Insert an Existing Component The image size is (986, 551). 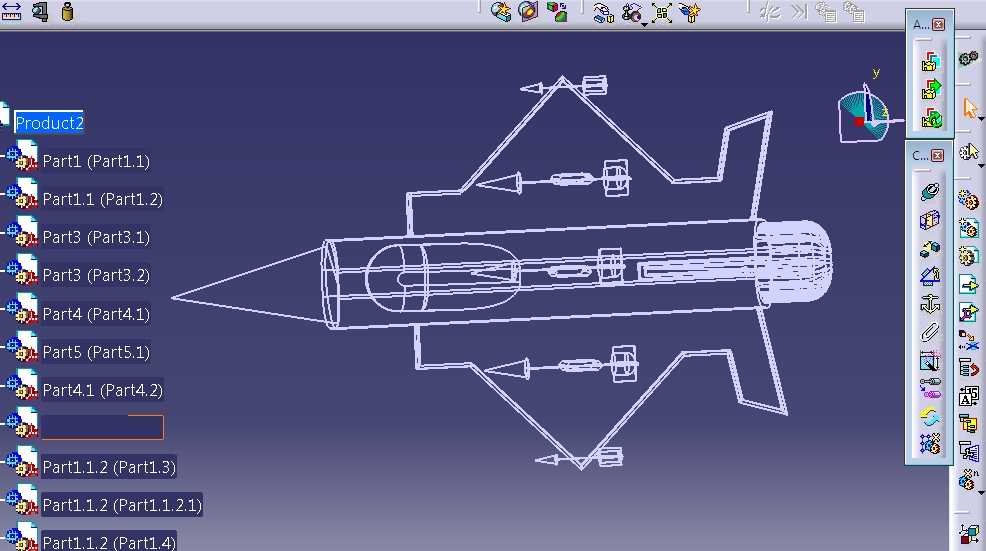(x=968, y=284)
